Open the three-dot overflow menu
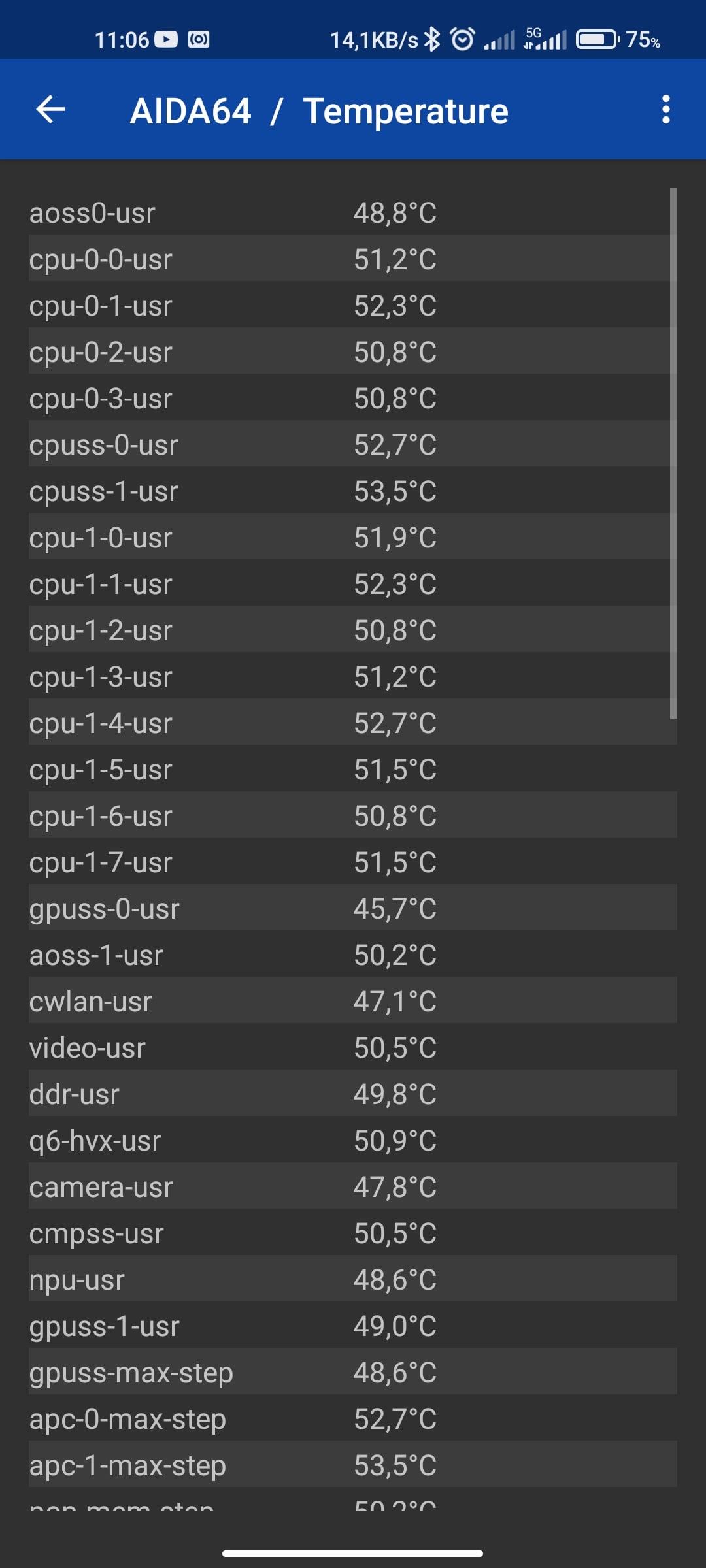 coord(665,110)
